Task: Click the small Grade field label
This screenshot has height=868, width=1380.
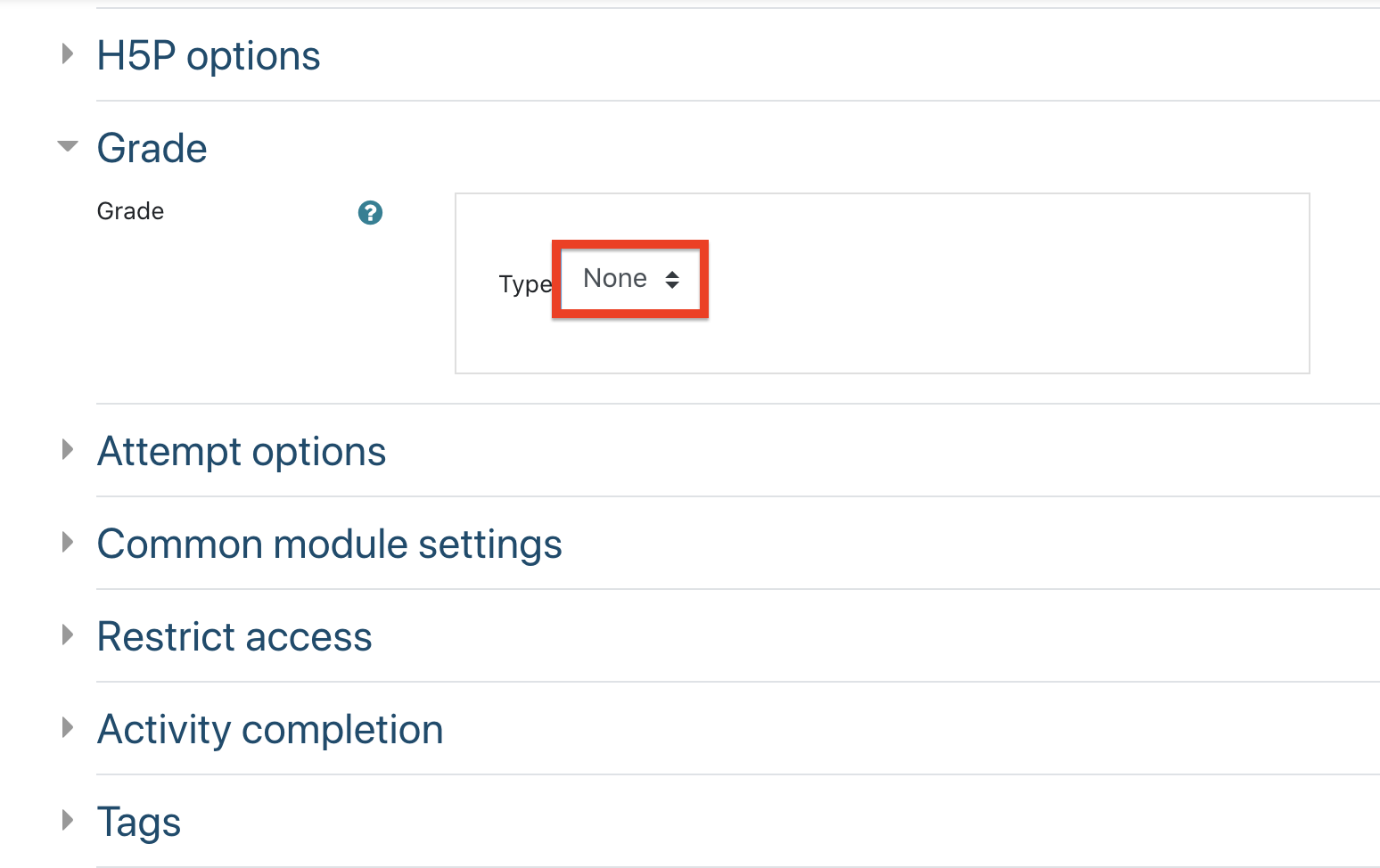Action: [x=130, y=211]
